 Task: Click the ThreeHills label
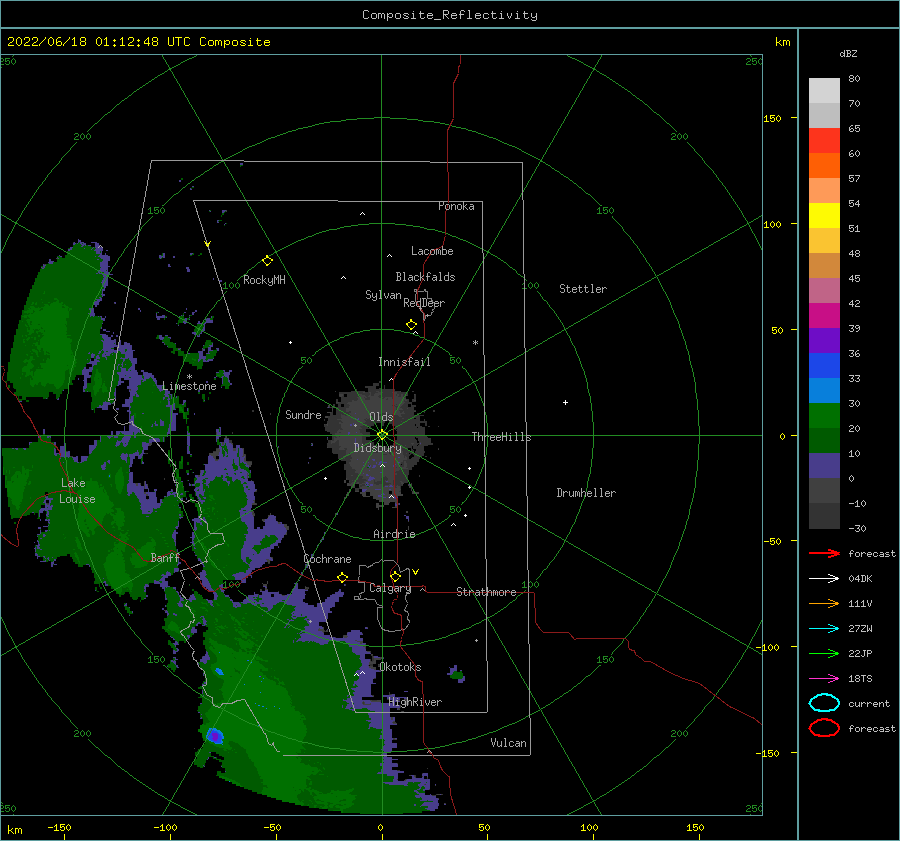(x=502, y=437)
